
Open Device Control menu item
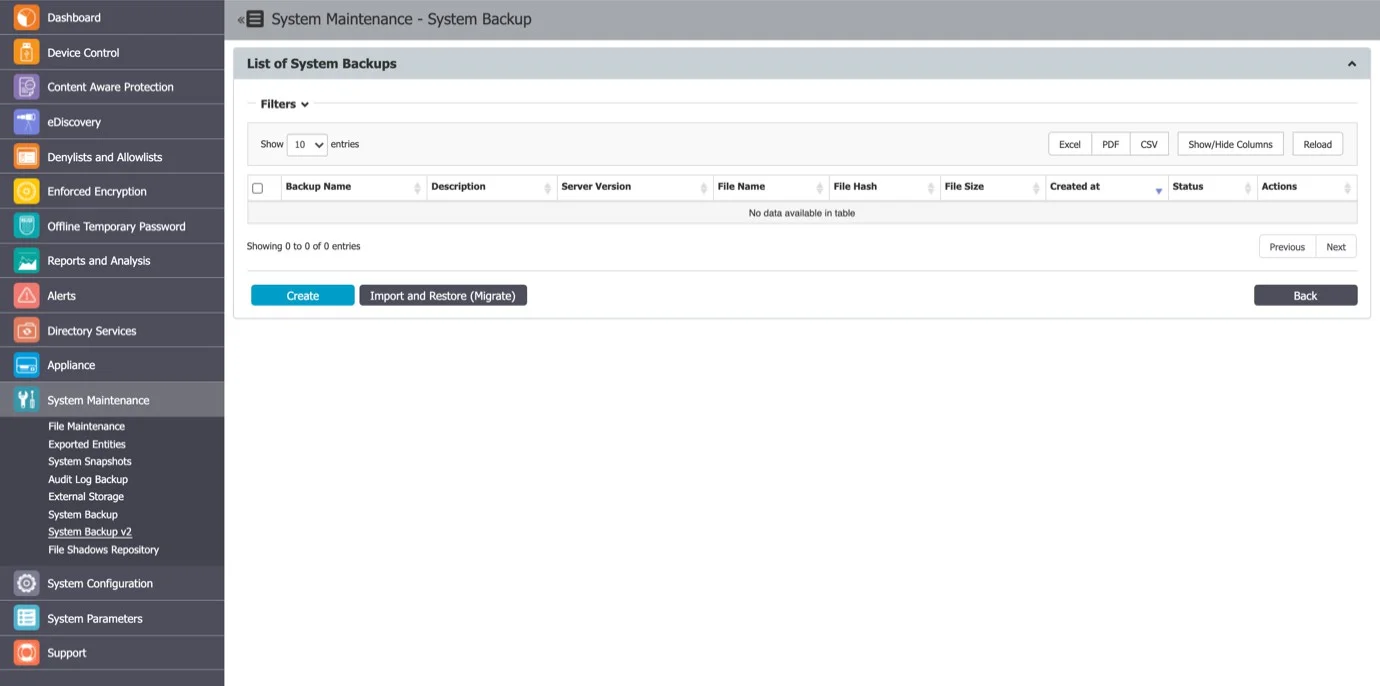click(112, 52)
